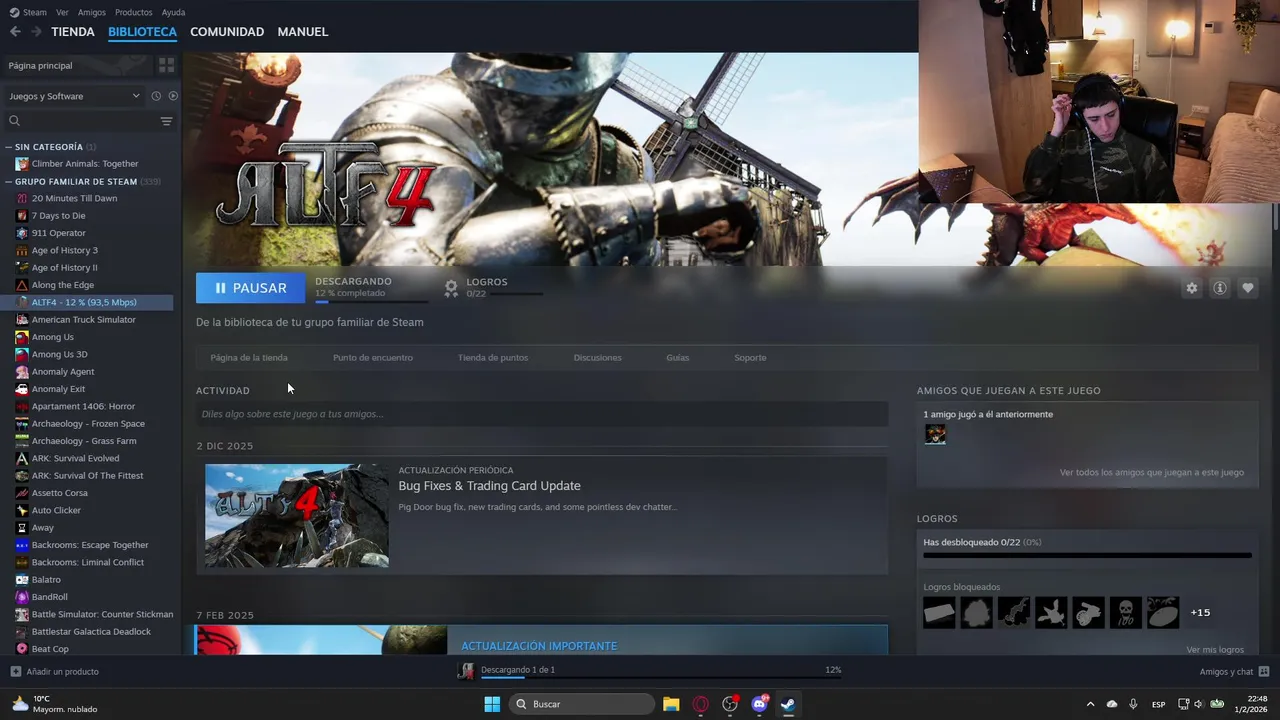1280x720 pixels.
Task: Go to COMUNIDAD tab
Action: coord(227,32)
